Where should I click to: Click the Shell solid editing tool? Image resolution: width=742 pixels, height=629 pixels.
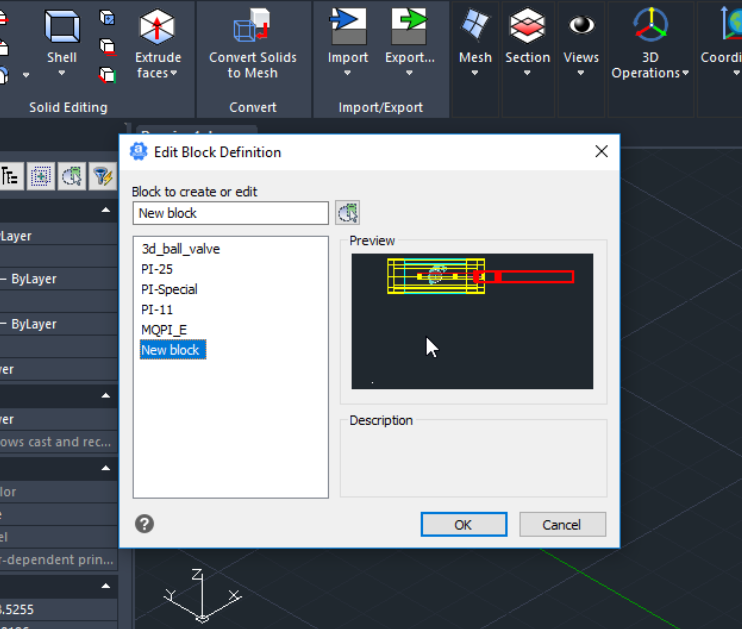(x=62, y=30)
